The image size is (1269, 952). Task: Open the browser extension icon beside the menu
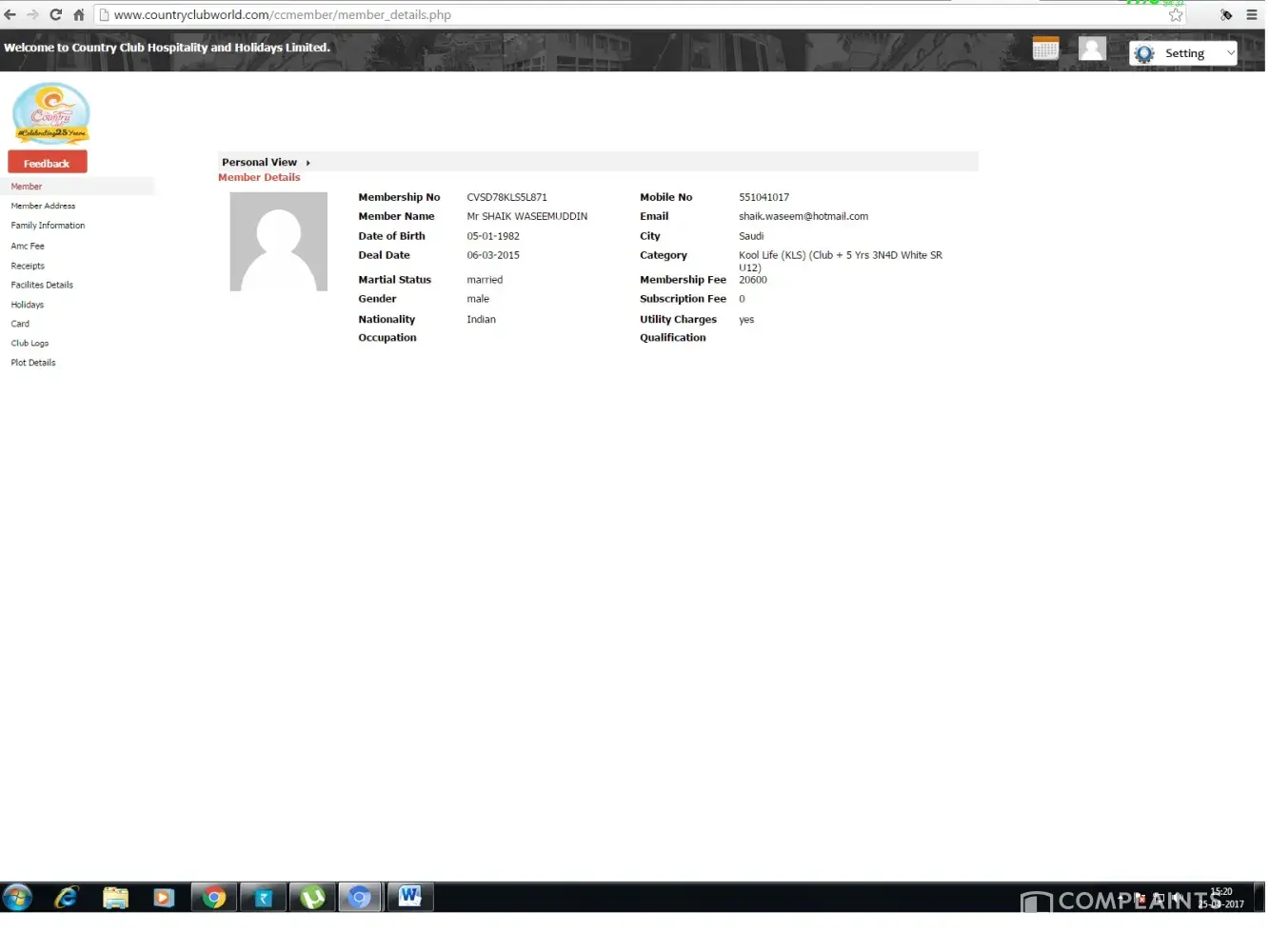[x=1226, y=15]
